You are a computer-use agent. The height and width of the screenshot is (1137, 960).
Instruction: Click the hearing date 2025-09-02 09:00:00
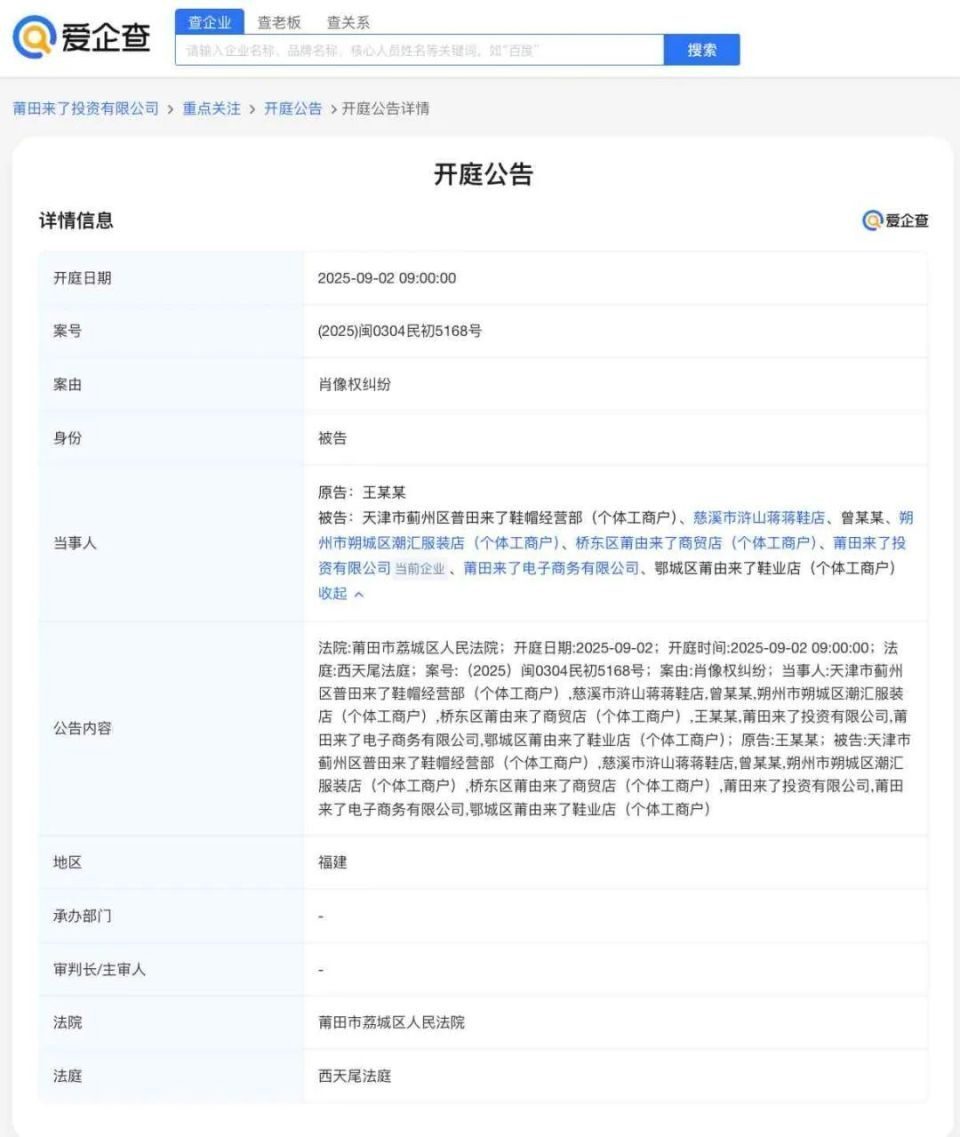[387, 278]
